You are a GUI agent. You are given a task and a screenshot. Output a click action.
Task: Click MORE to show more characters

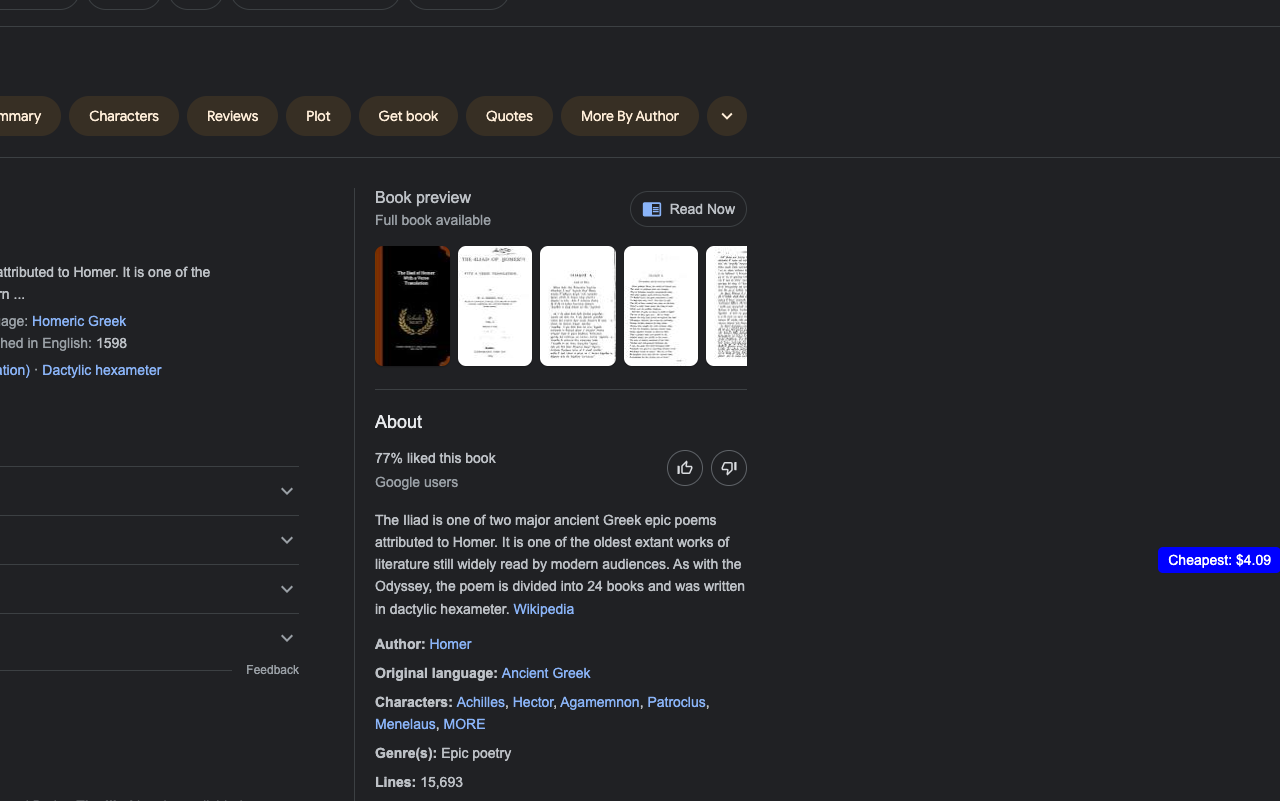(x=464, y=724)
